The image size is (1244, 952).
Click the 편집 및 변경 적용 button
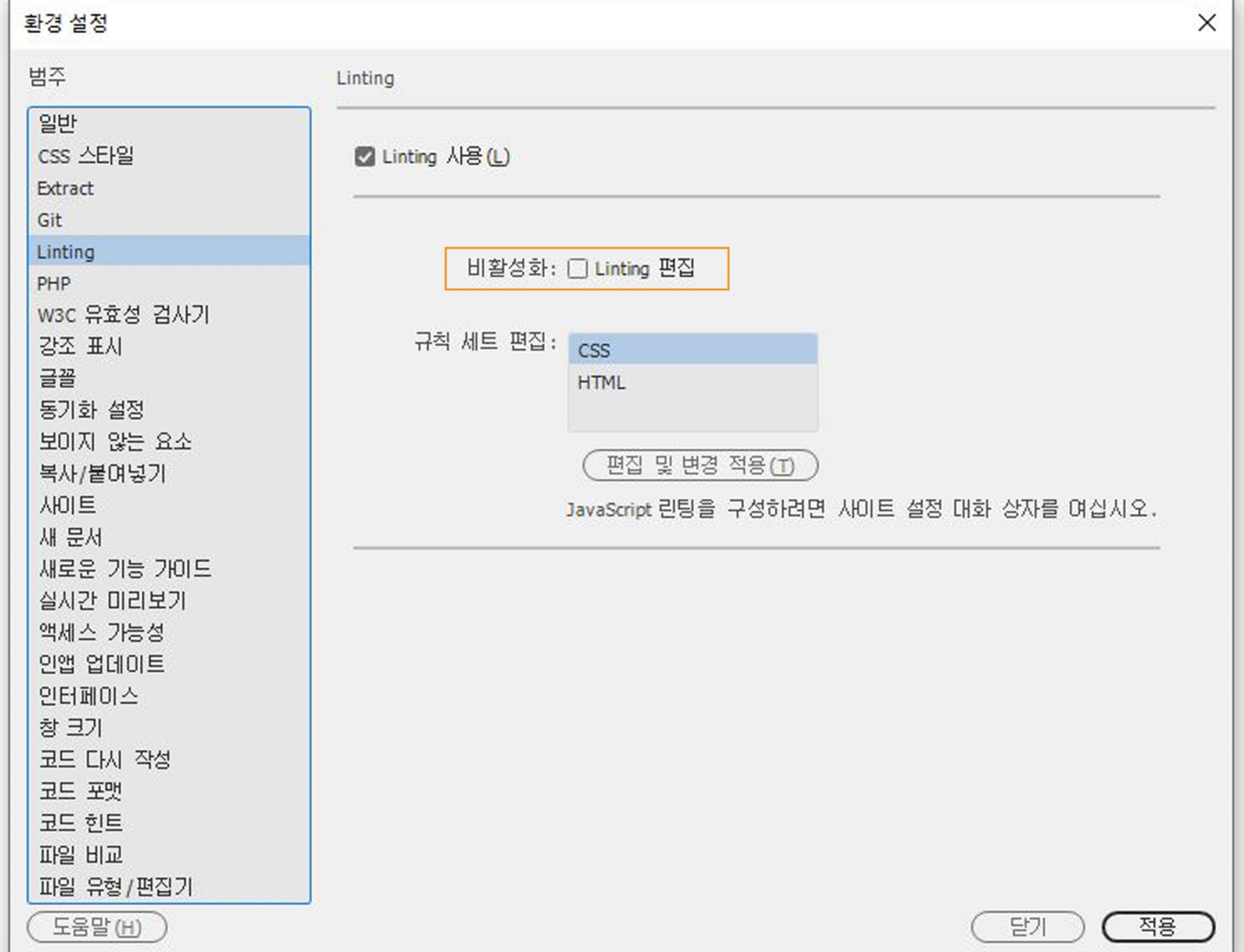coord(701,466)
